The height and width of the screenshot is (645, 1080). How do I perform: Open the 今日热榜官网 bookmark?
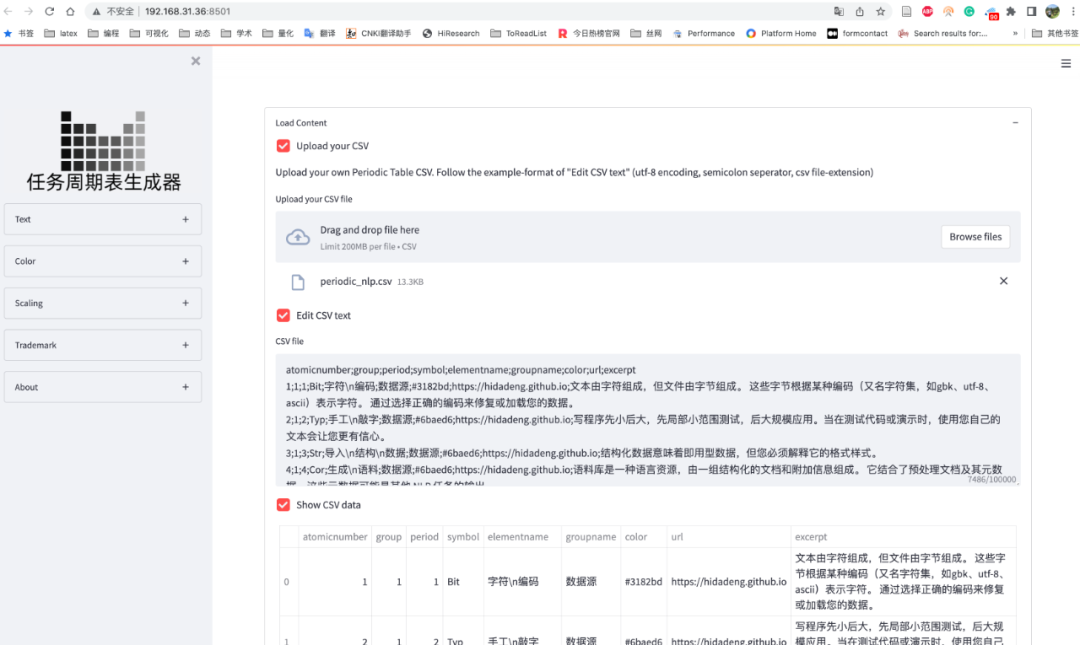tap(589, 33)
